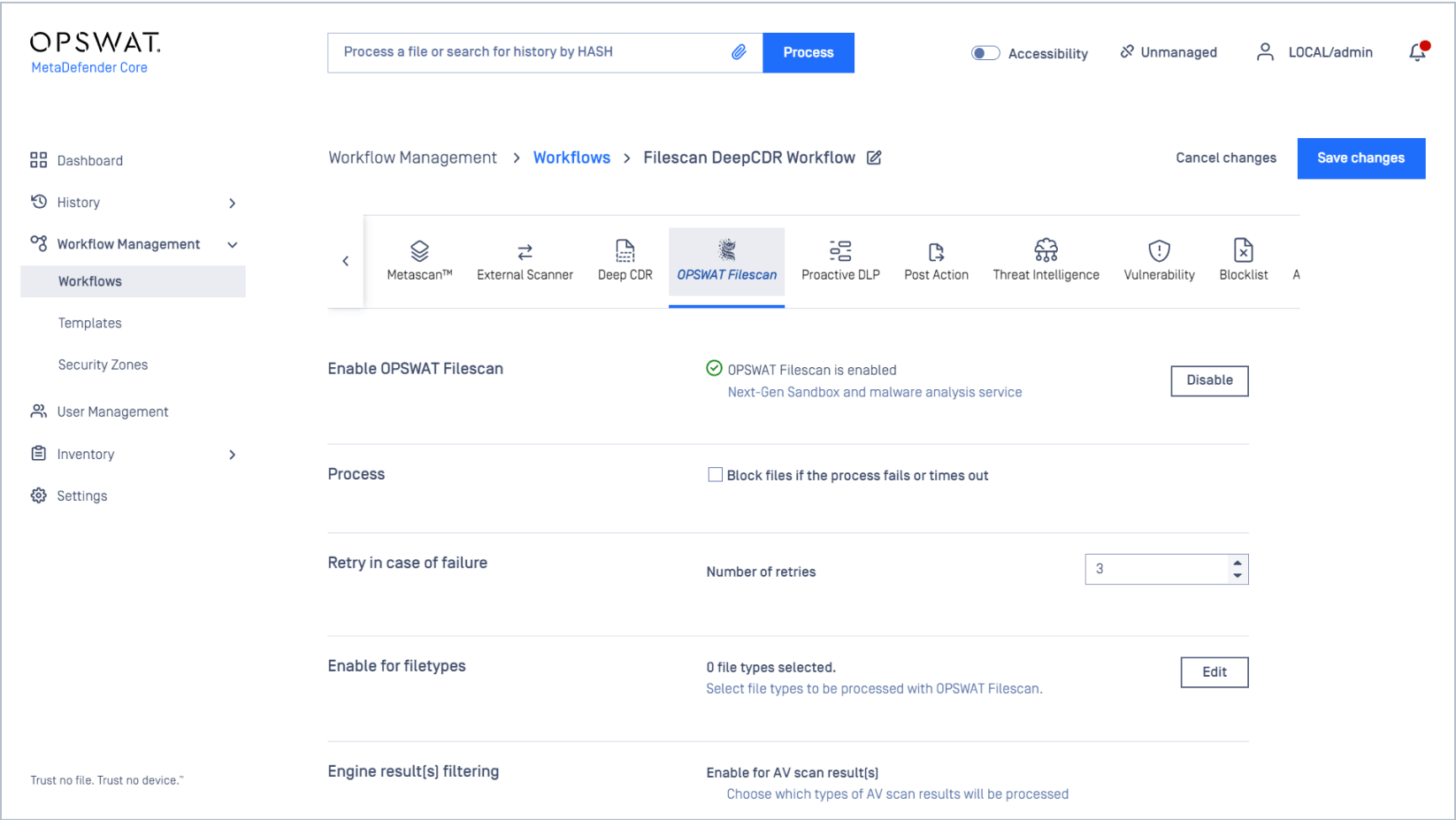1456x820 pixels.
Task: Click the Metascan layers icon
Action: (x=419, y=251)
